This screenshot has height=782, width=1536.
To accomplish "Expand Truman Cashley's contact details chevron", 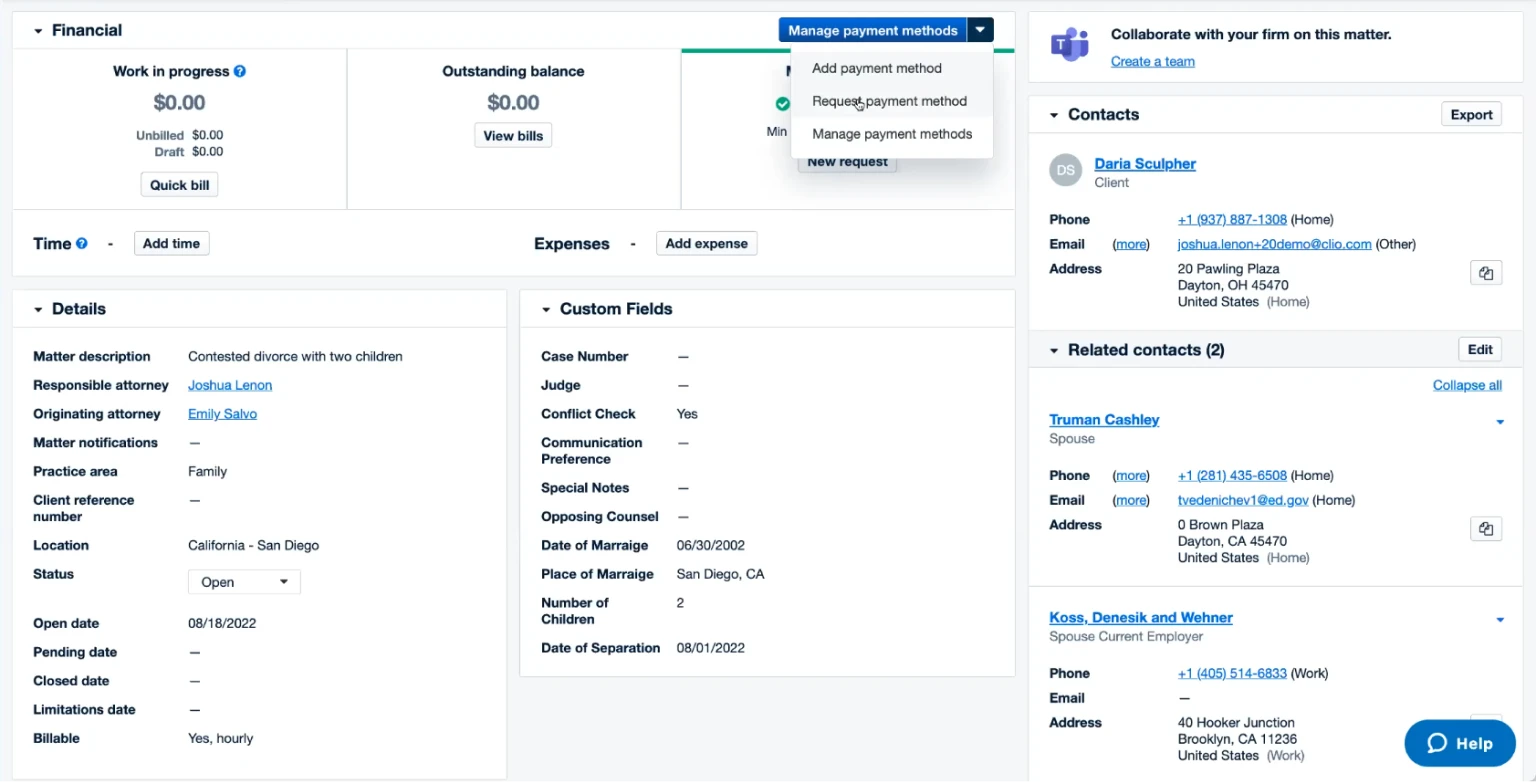I will (x=1499, y=422).
